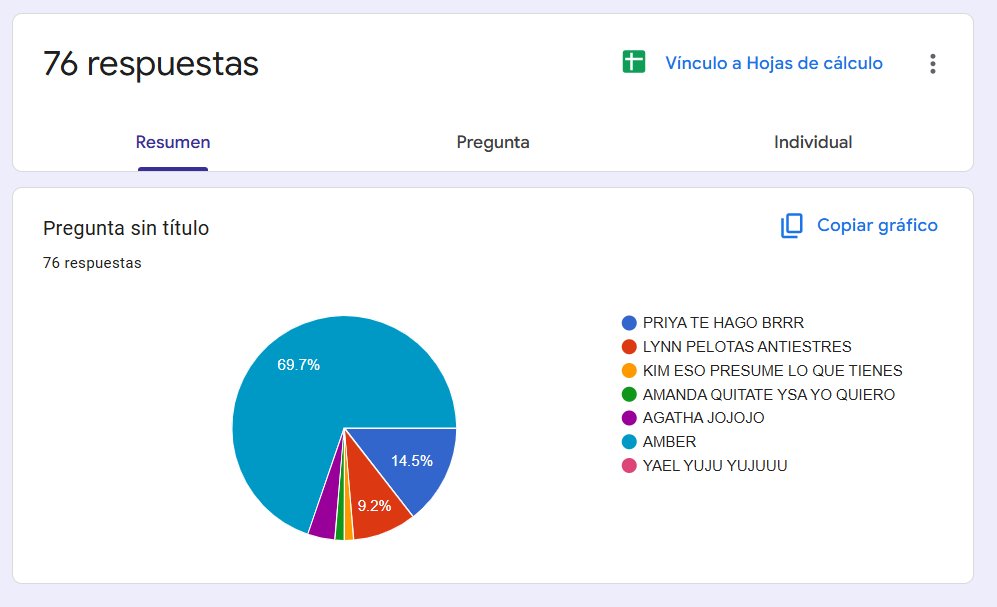Click blue legend dot for PRIYA
Image resolution: width=997 pixels, height=607 pixels.
coord(629,323)
